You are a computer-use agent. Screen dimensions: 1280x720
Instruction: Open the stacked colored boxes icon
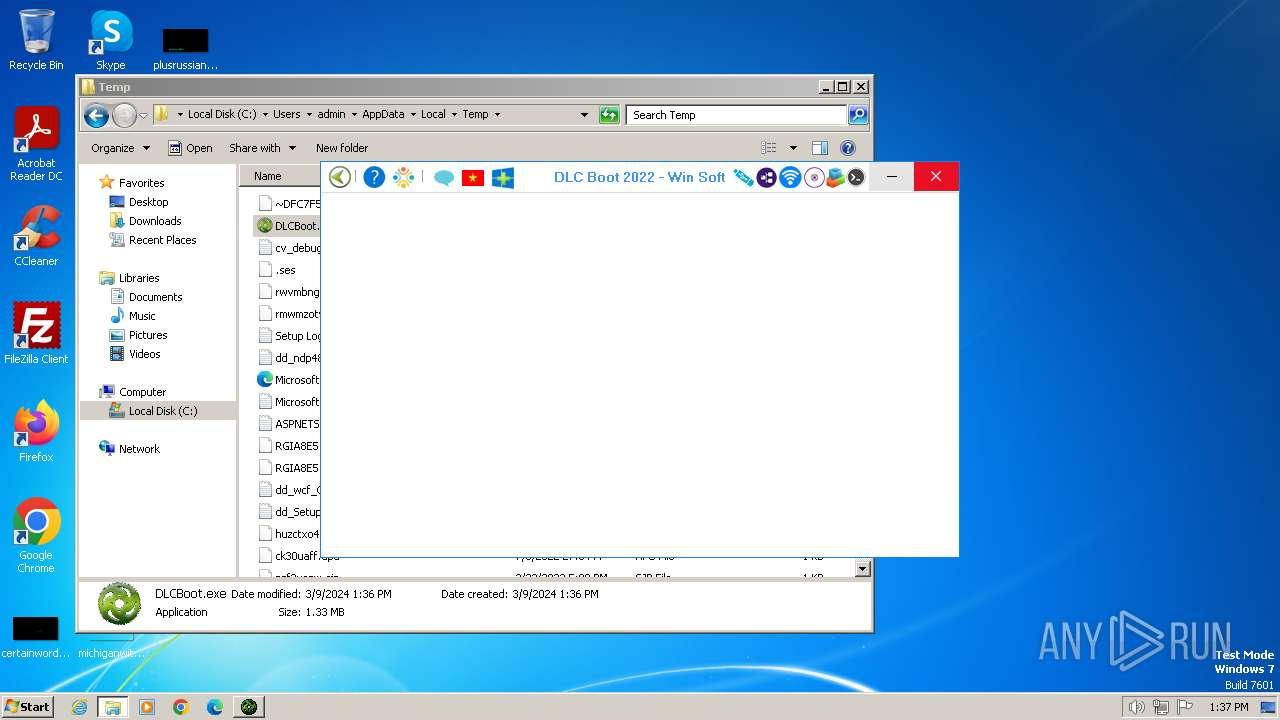[x=835, y=177]
